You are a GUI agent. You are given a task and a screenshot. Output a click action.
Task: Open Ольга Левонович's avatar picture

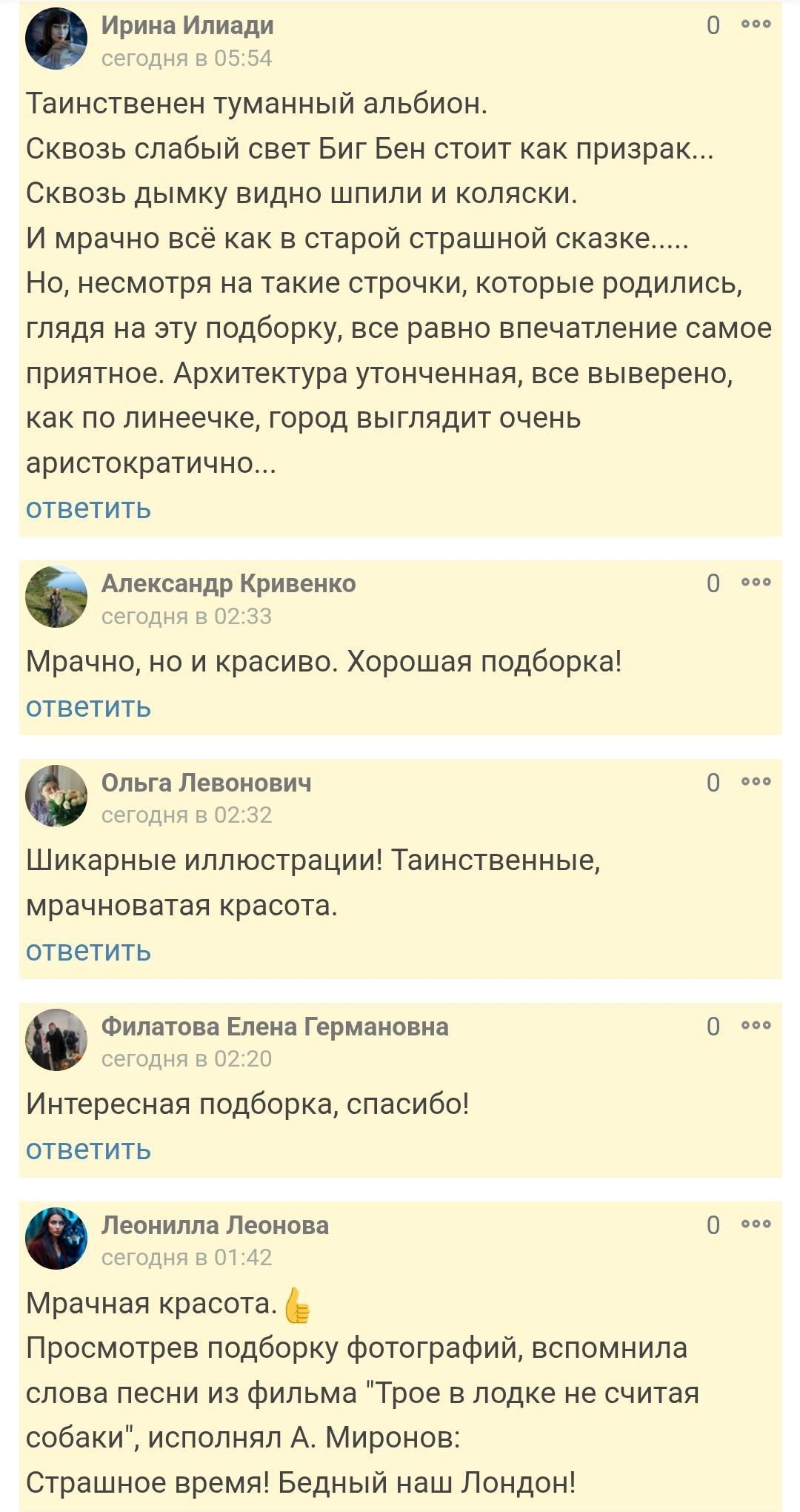[x=56, y=797]
